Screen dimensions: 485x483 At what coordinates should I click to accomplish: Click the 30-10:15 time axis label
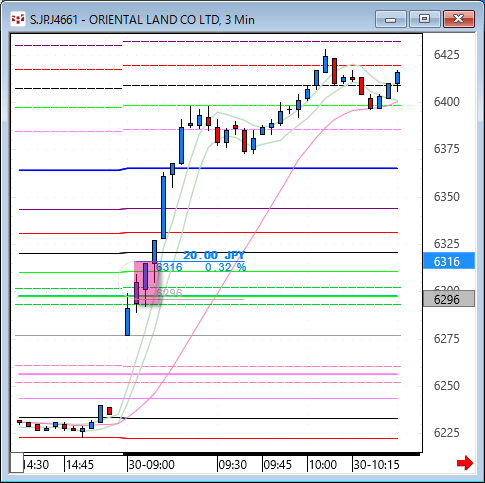tap(376, 464)
